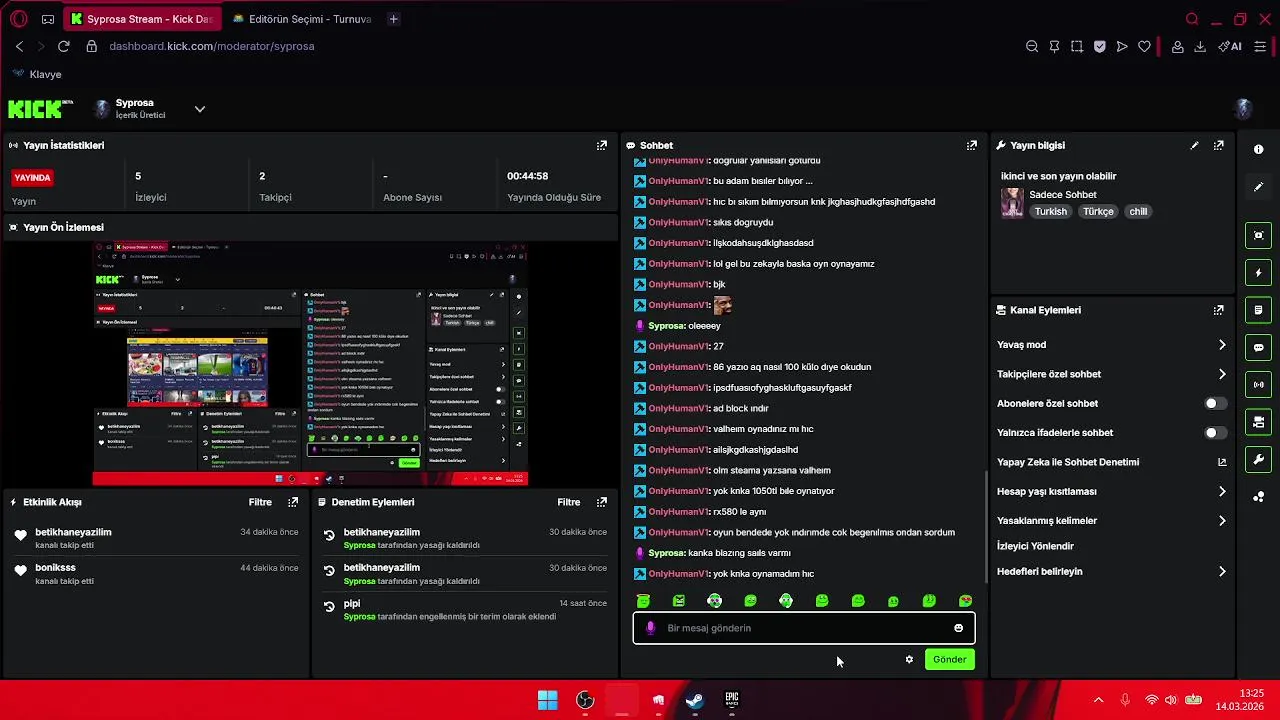Click the address bar URL
This screenshot has width=1280, height=720.
tap(211, 46)
